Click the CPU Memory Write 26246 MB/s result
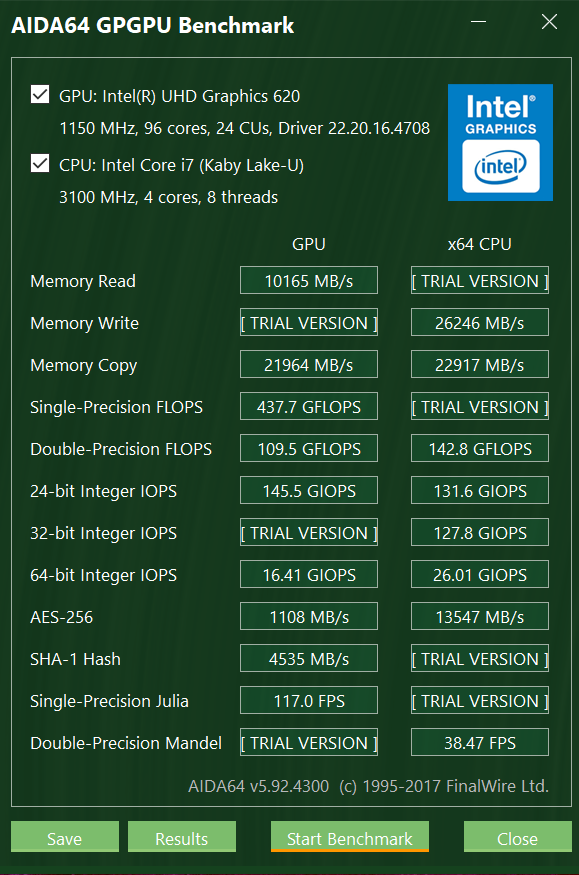 pyautogui.click(x=480, y=322)
